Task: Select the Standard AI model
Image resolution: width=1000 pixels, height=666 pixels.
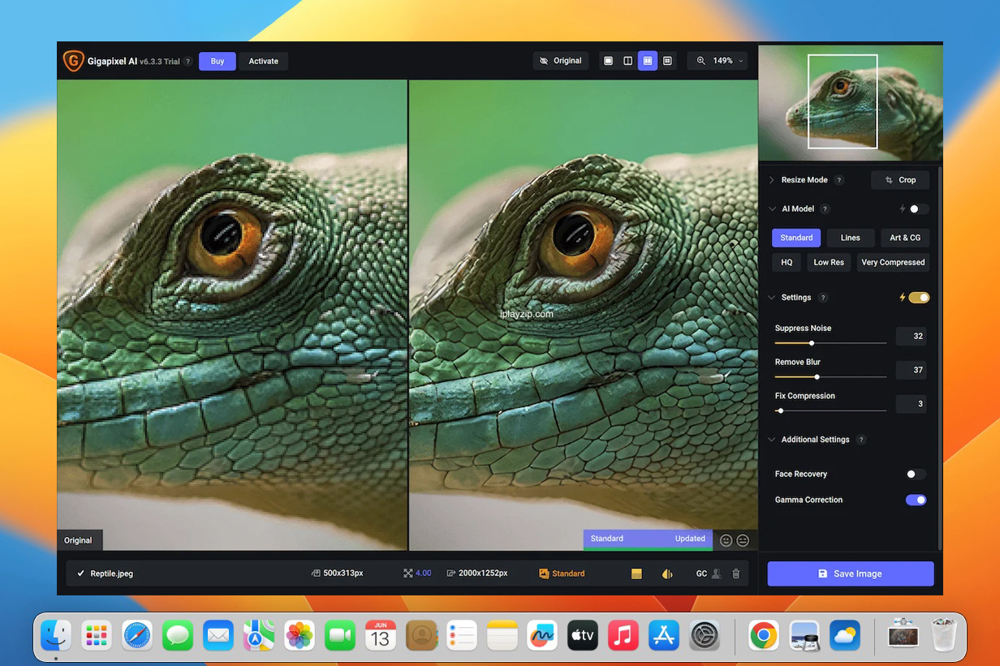Action: [797, 237]
